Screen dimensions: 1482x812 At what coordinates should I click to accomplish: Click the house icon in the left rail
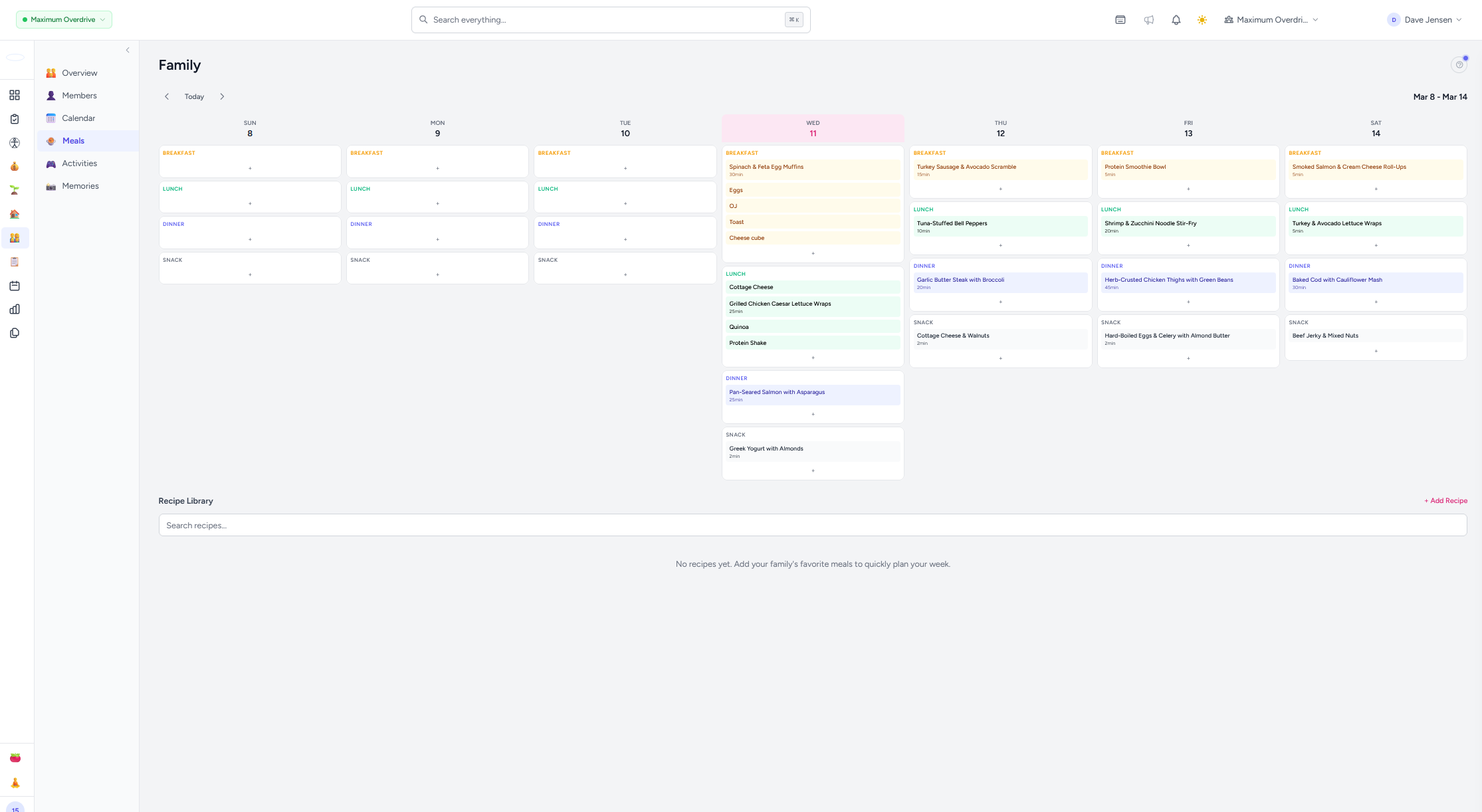tap(15, 214)
